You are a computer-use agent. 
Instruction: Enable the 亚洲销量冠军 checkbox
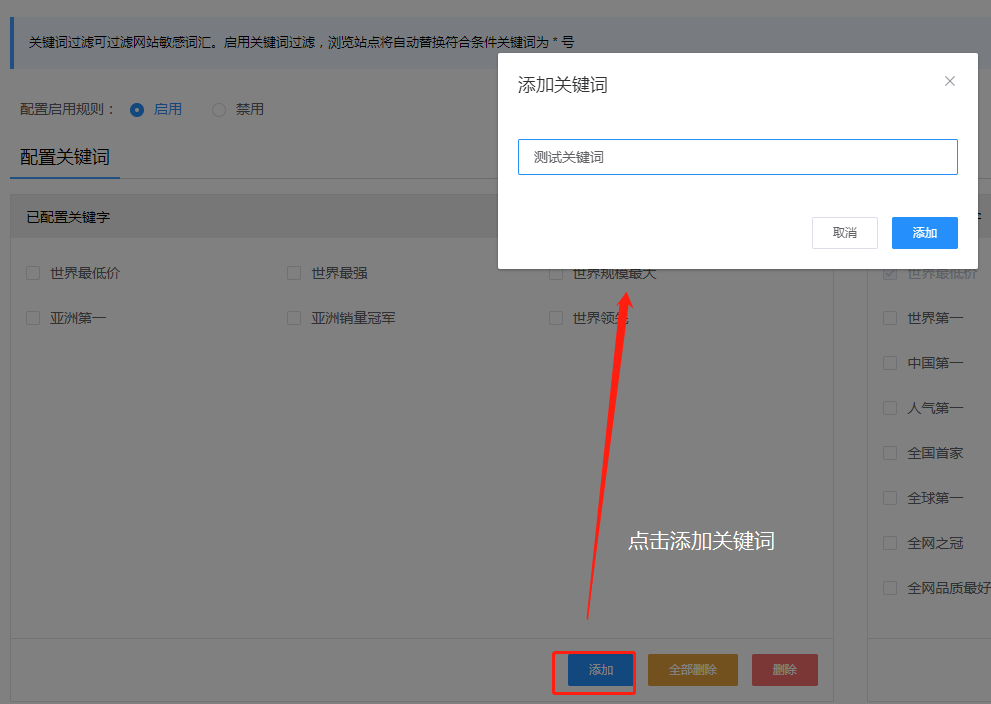click(x=294, y=318)
